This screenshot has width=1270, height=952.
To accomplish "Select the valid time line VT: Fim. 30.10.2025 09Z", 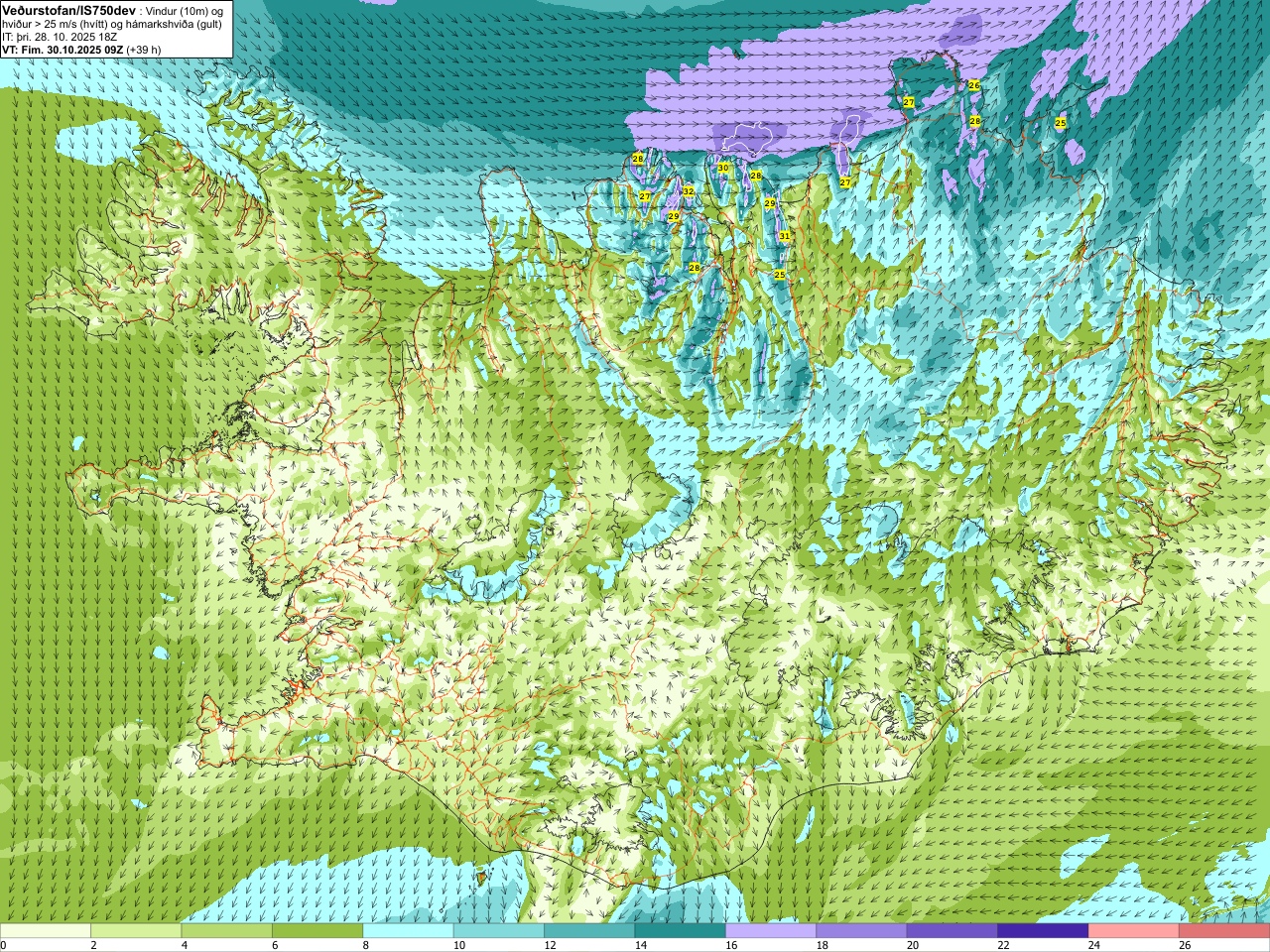I will point(62,49).
